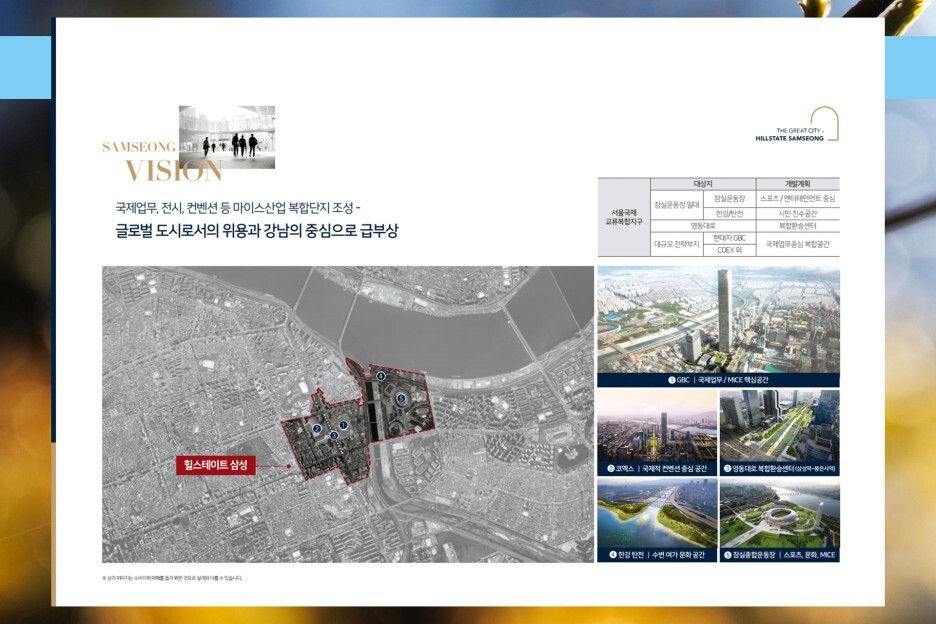The width and height of the screenshot is (936, 624).
Task: Click the small disclaimer footnote under the map
Action: click(x=172, y=578)
